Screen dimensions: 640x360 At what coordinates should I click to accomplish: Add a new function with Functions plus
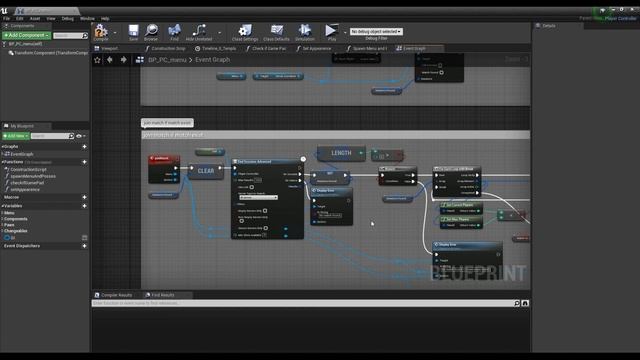pyautogui.click(x=84, y=162)
